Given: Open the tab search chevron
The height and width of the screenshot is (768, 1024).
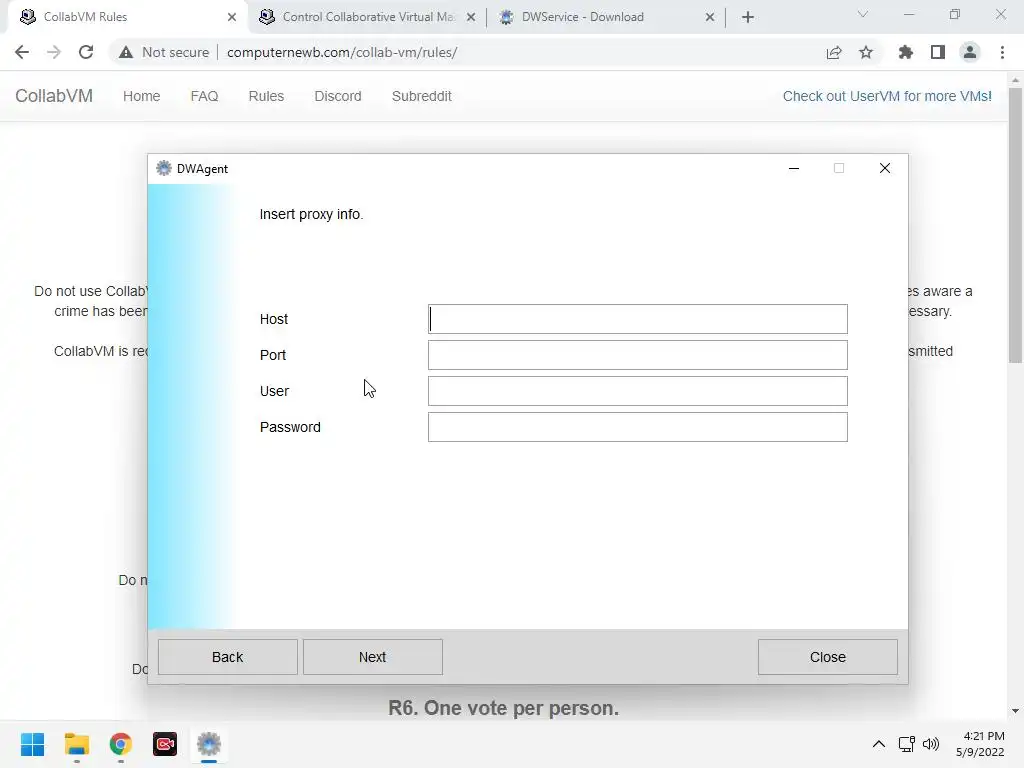Looking at the screenshot, I should (863, 14).
